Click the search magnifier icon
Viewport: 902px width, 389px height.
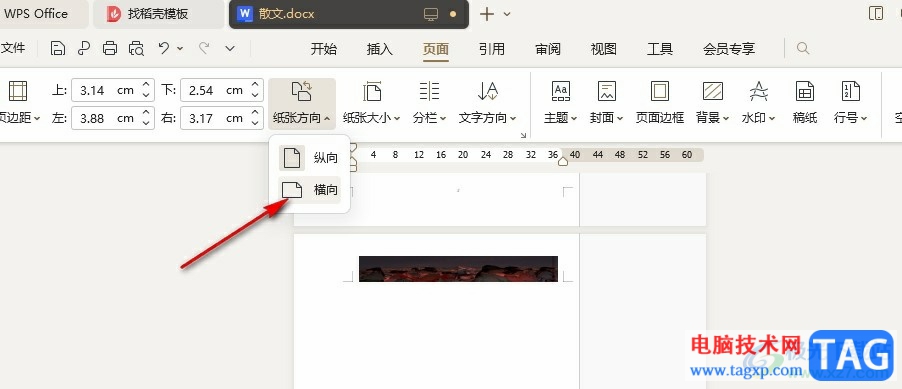(x=803, y=48)
